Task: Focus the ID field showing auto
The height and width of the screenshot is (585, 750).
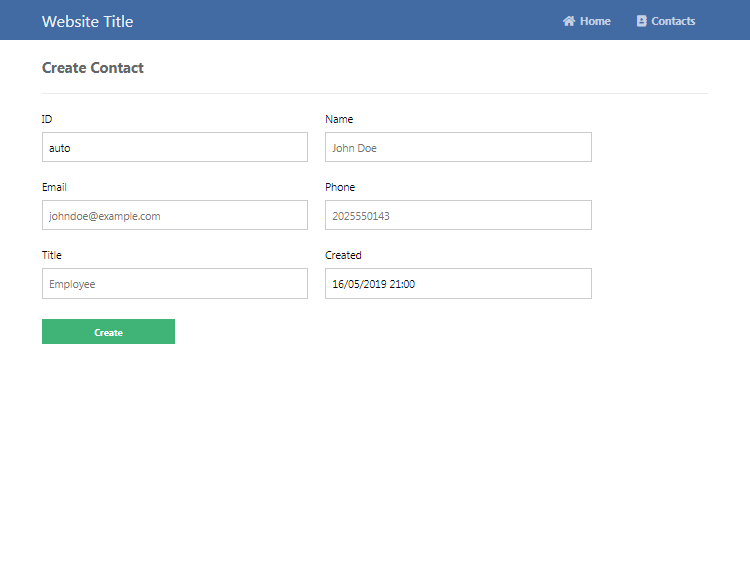Action: point(175,147)
